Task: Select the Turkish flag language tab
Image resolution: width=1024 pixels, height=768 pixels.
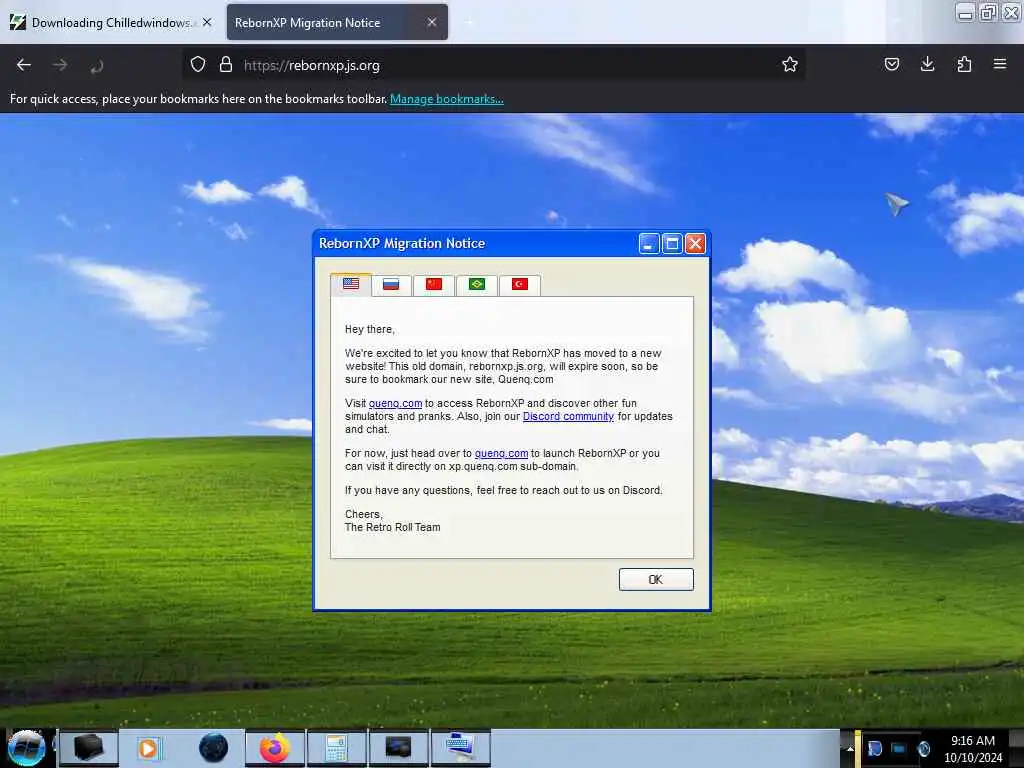Action: 520,285
